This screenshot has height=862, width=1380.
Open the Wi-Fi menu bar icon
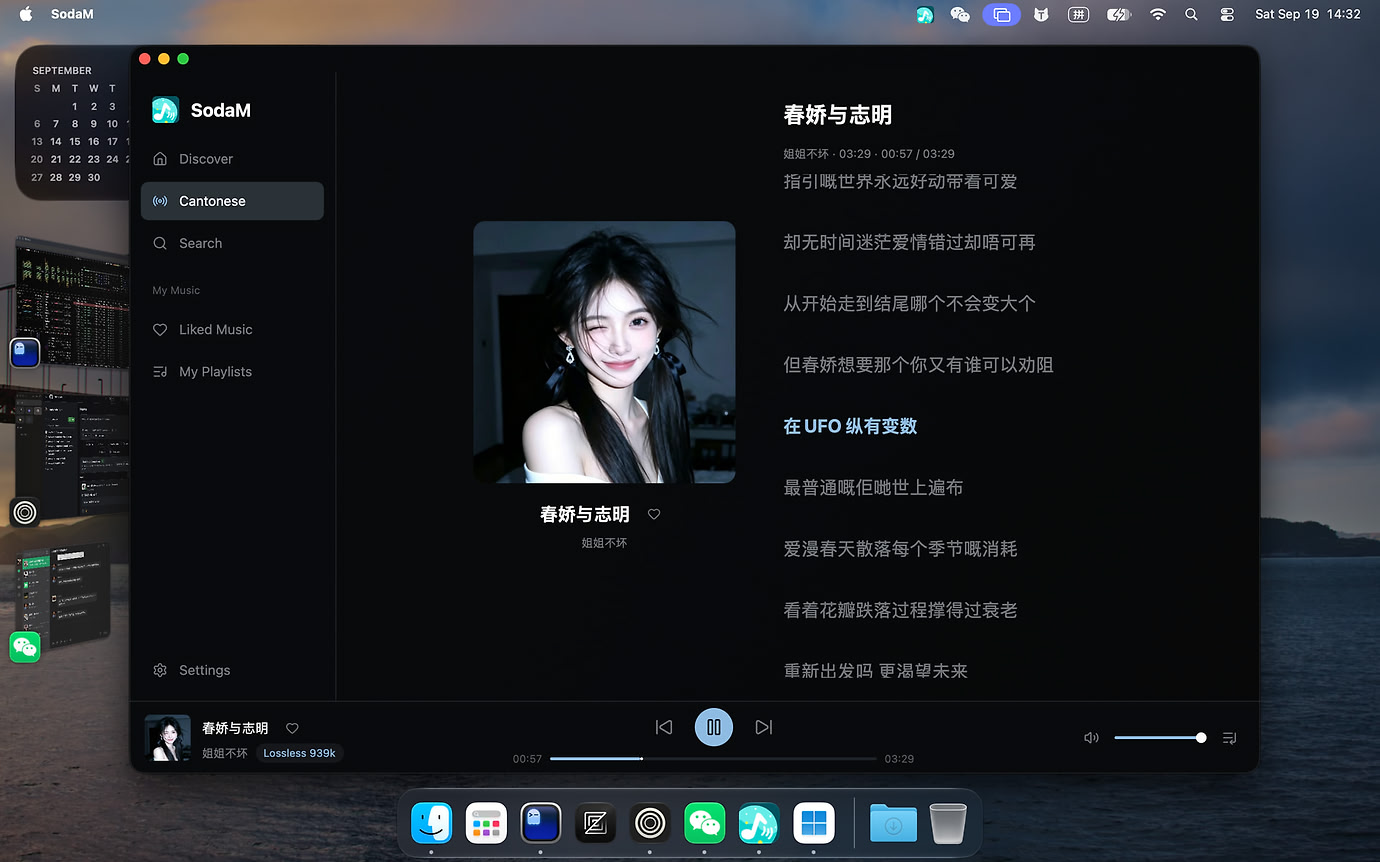pos(1158,14)
